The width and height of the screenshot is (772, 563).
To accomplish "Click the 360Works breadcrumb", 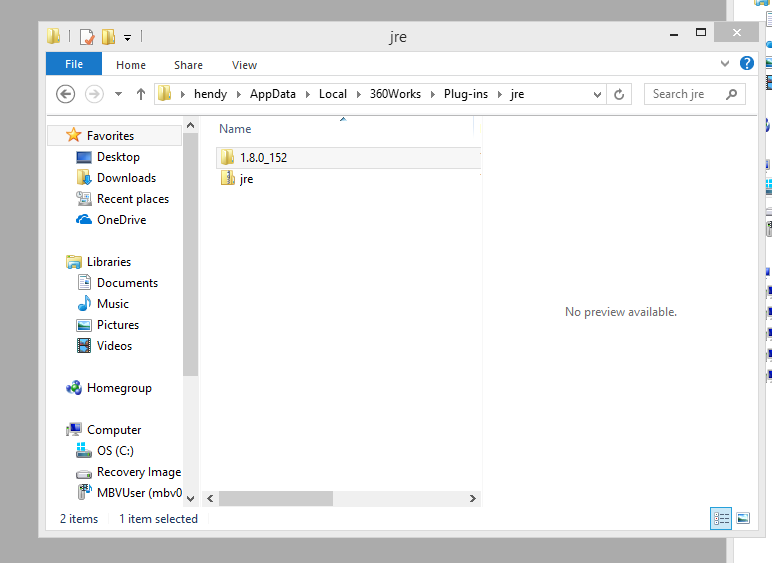I will click(395, 94).
